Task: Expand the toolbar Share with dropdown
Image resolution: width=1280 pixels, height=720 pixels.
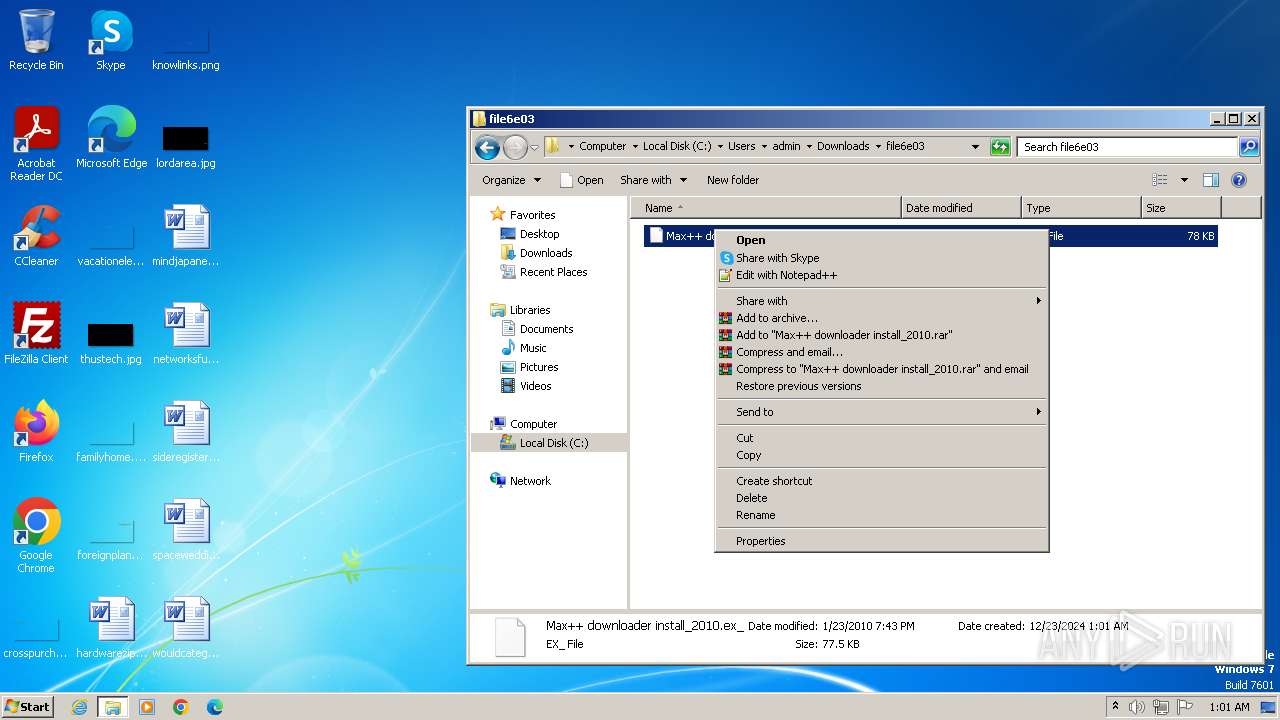Action: pos(654,180)
